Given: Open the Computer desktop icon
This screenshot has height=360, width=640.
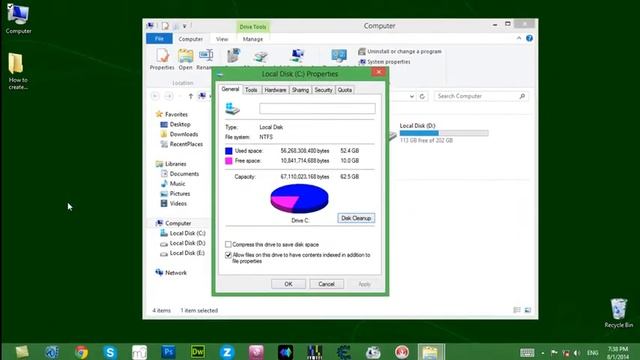Looking at the screenshot, I should pyautogui.click(x=18, y=18).
